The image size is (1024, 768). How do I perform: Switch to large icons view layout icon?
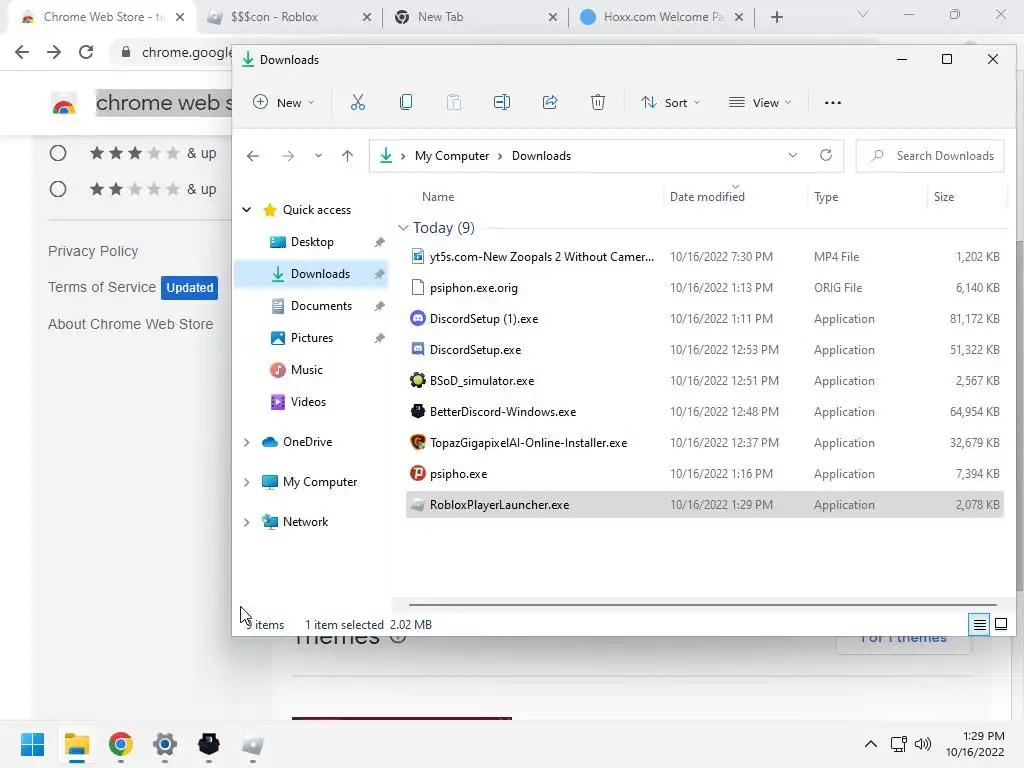[1000, 625]
